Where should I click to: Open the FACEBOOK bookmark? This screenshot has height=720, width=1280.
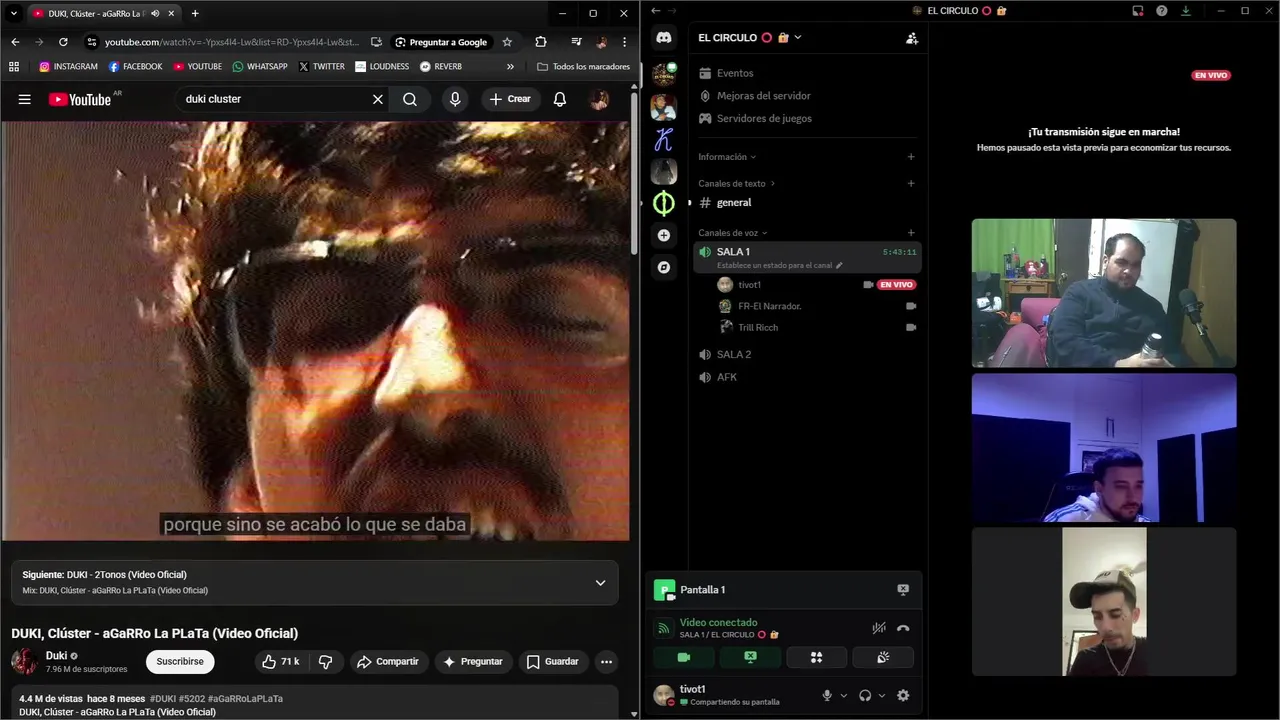(x=135, y=67)
